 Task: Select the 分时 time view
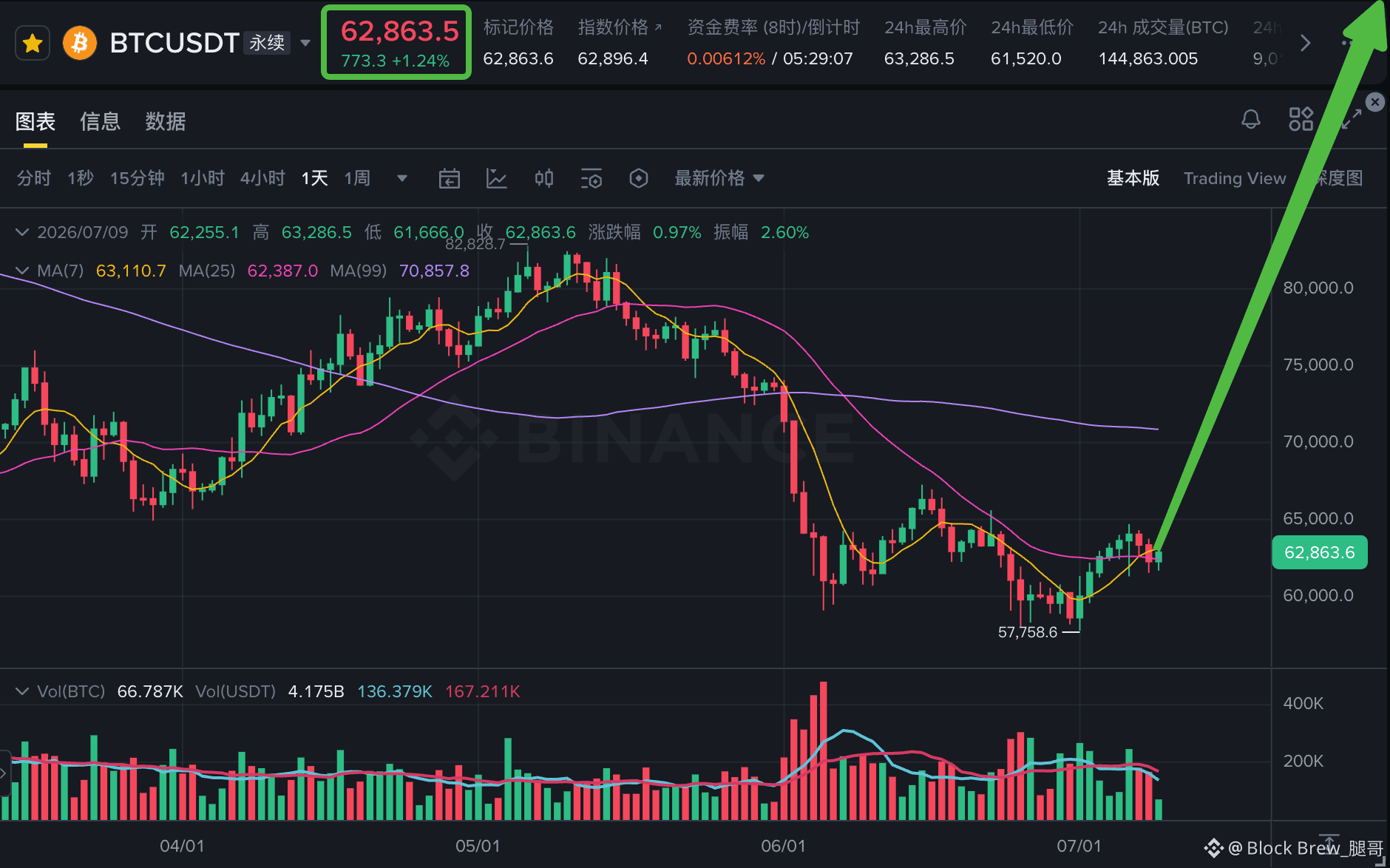coord(34,178)
